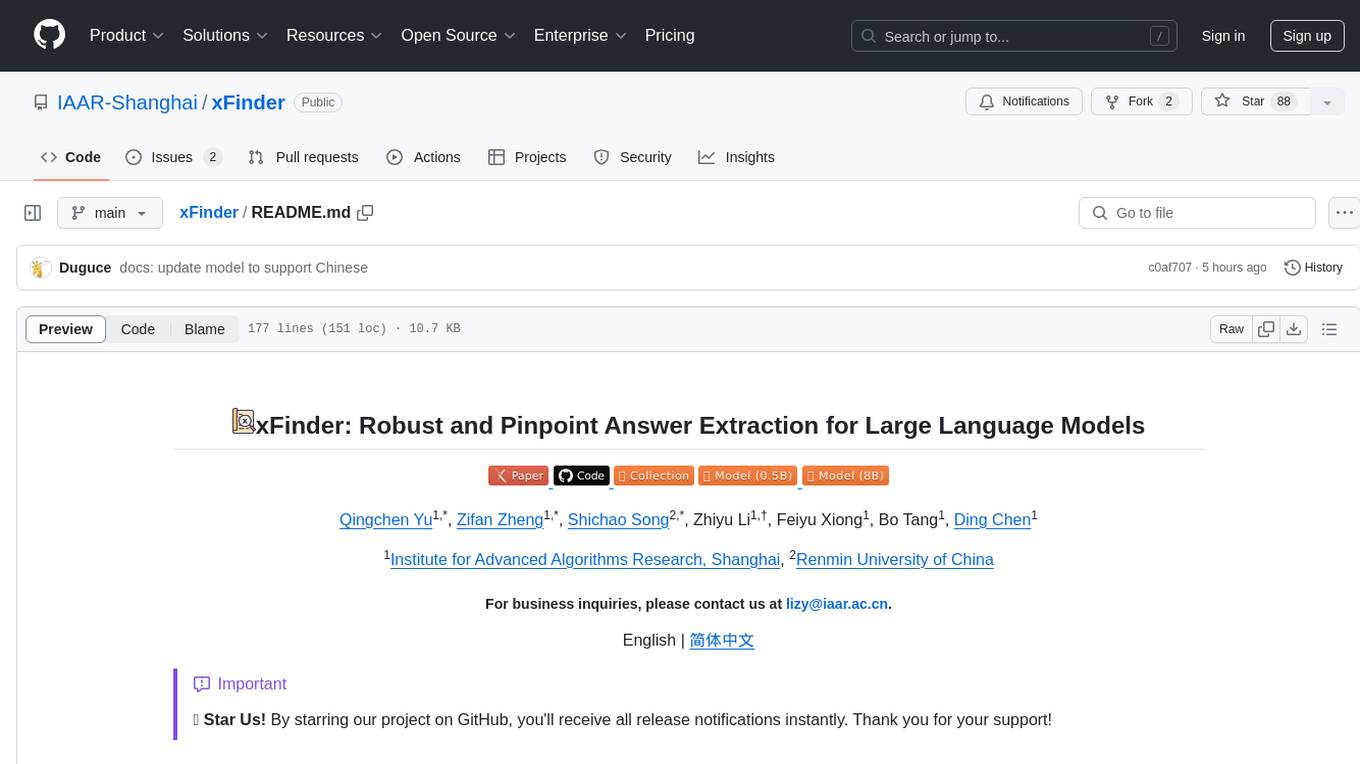Open Institute for Advanced Algorithms Research link

click(x=585, y=560)
